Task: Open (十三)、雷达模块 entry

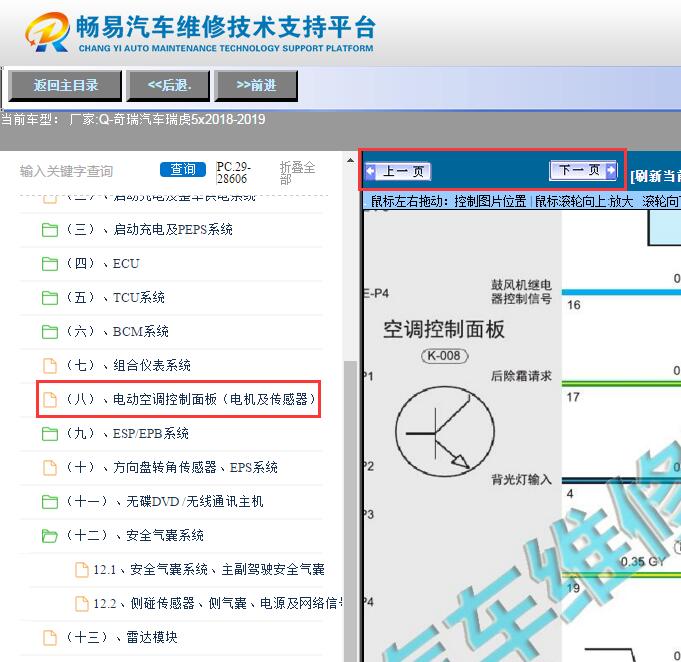Action: 122,637
